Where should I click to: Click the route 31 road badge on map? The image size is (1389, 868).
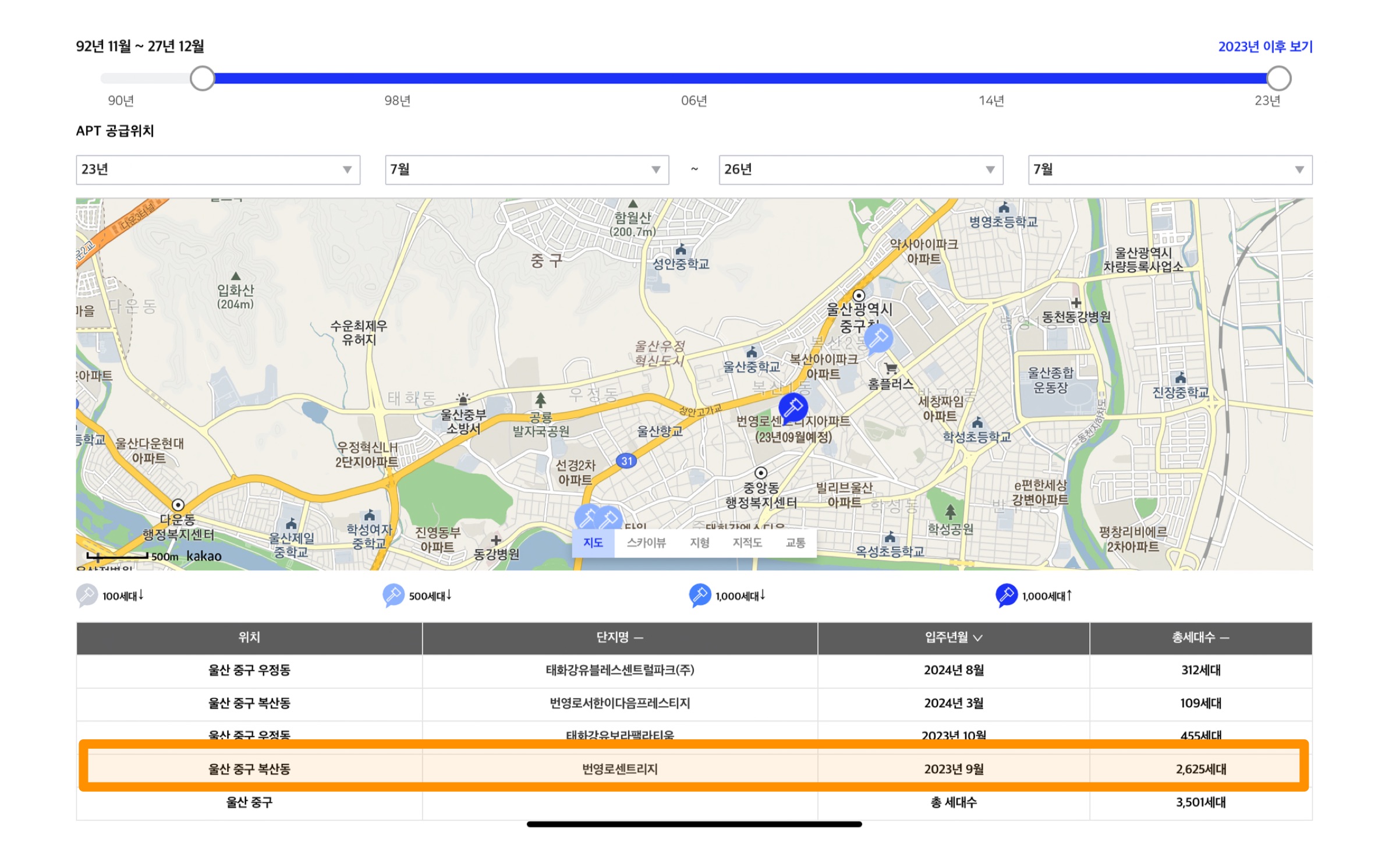point(626,461)
